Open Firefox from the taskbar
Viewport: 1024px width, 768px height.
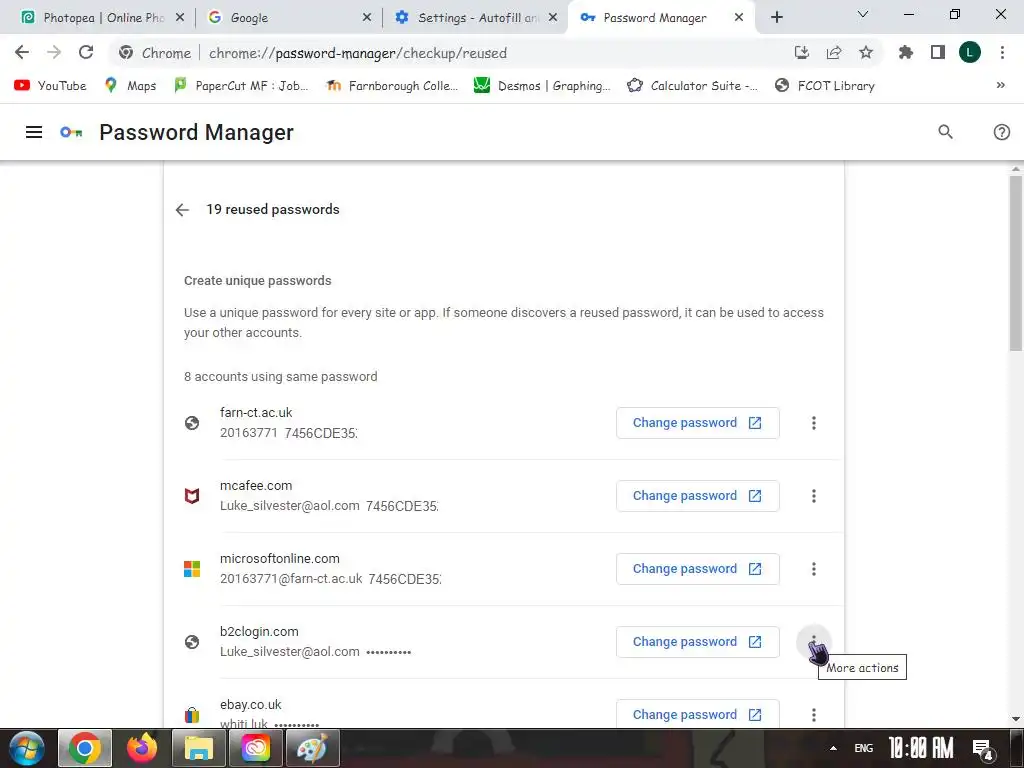142,748
